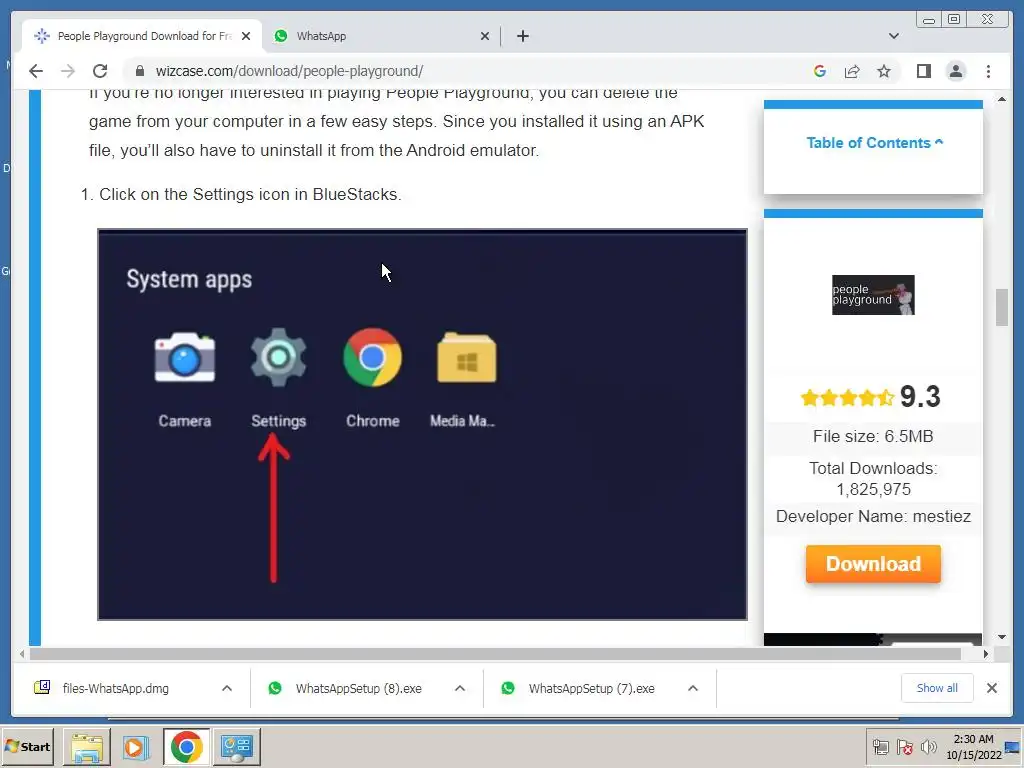This screenshot has width=1024, height=768.
Task: Expand options for files-WhatsApp.dmg
Action: [227, 688]
